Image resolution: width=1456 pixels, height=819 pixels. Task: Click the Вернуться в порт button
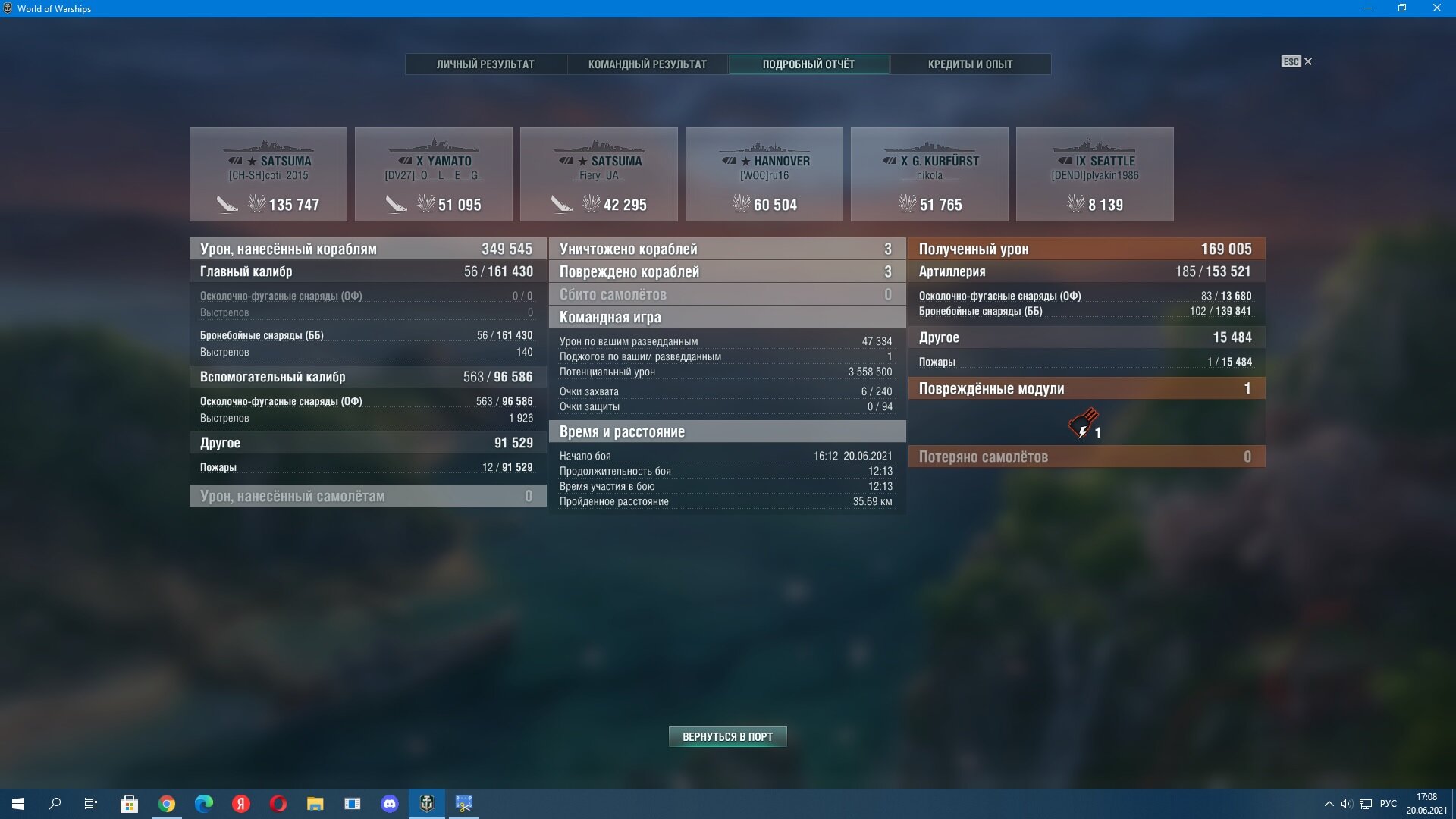pos(727,736)
